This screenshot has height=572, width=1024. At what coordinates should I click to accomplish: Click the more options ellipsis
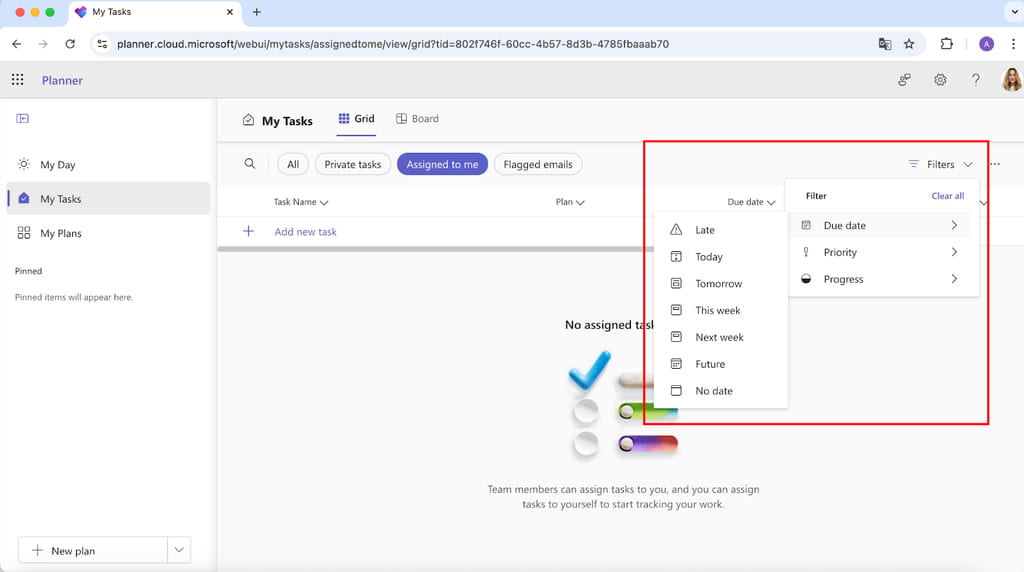click(x=995, y=164)
